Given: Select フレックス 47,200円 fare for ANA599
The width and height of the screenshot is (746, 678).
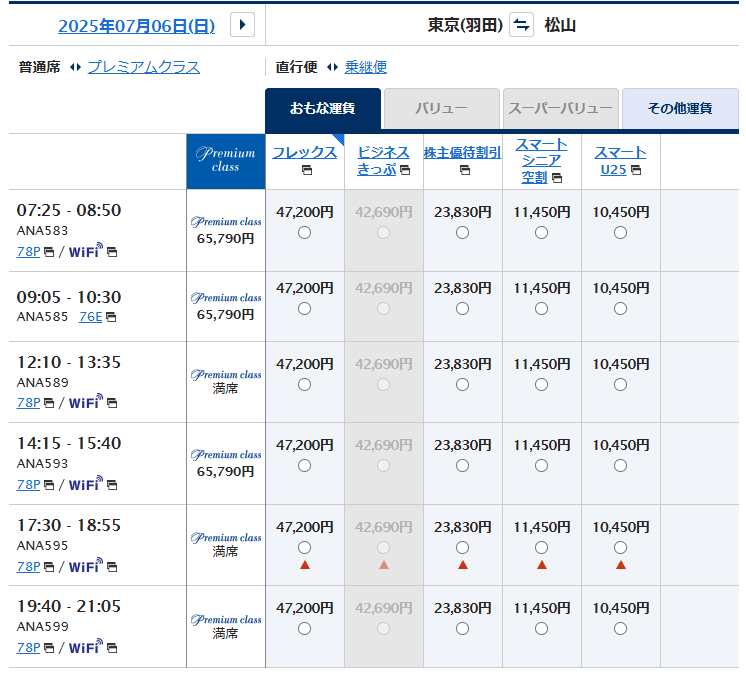Looking at the screenshot, I should pyautogui.click(x=304, y=629).
